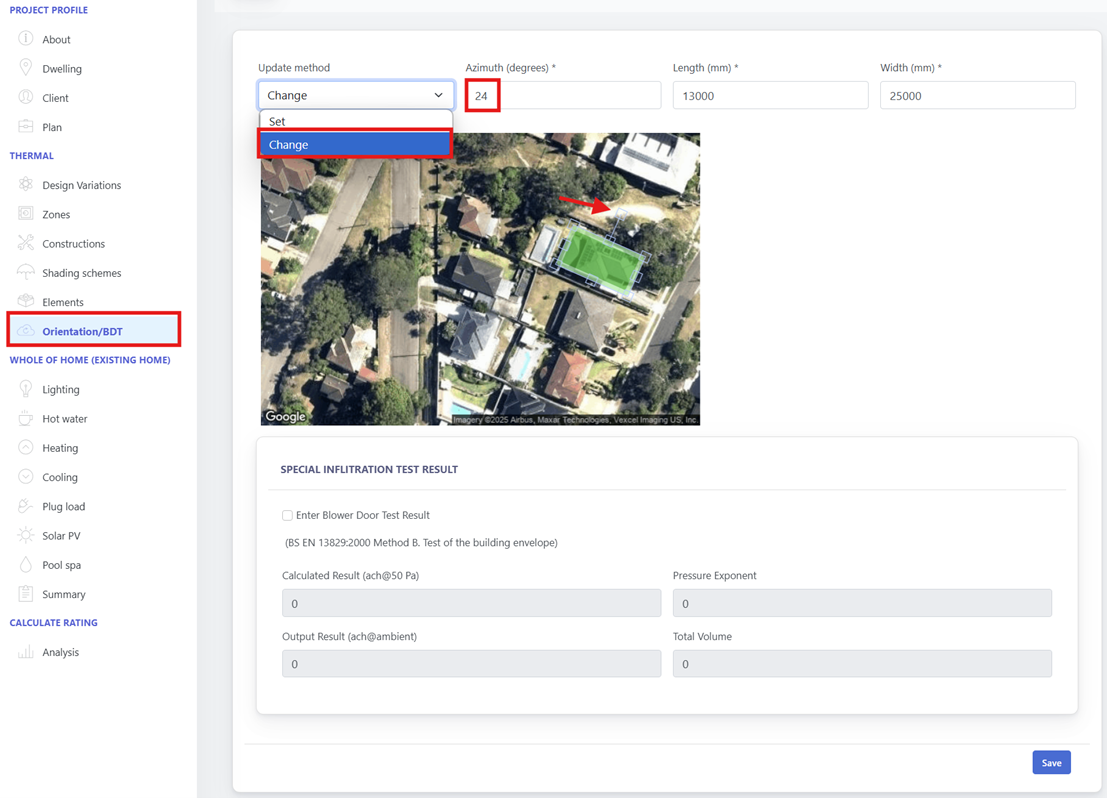Click the Design Variations atom icon
Screen dimensions: 1107x798
click(25, 184)
